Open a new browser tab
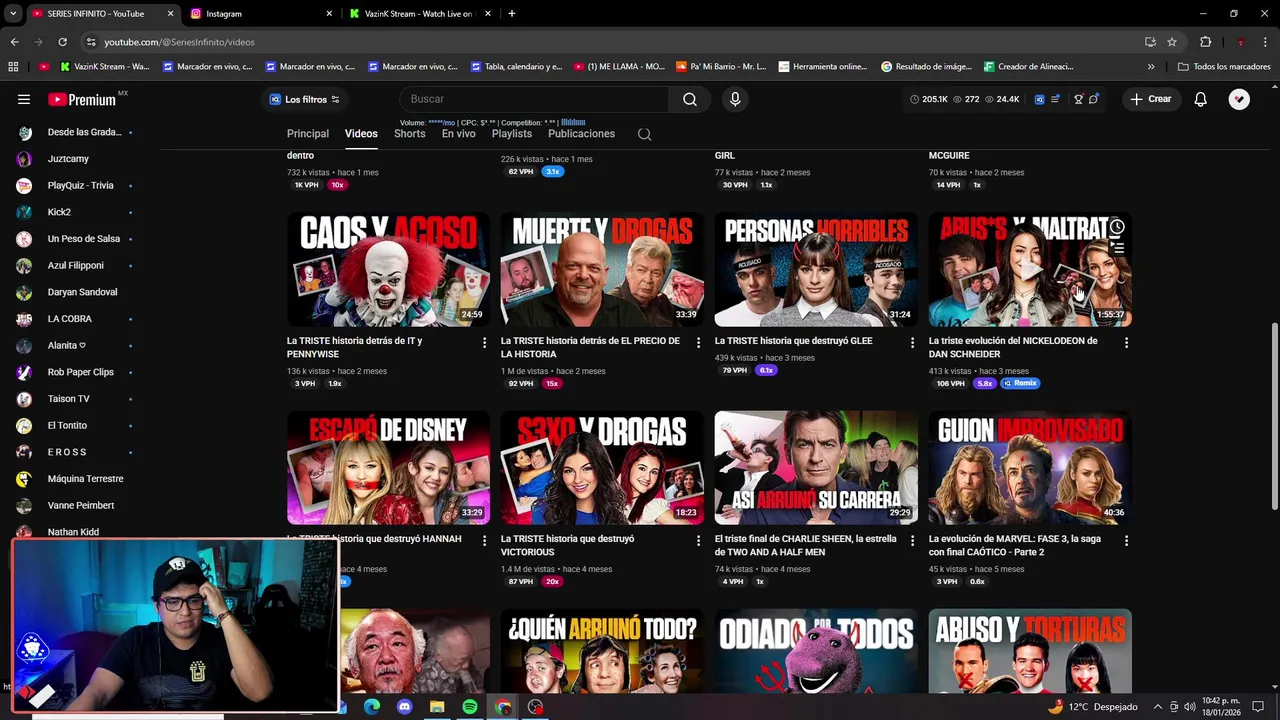 (512, 14)
